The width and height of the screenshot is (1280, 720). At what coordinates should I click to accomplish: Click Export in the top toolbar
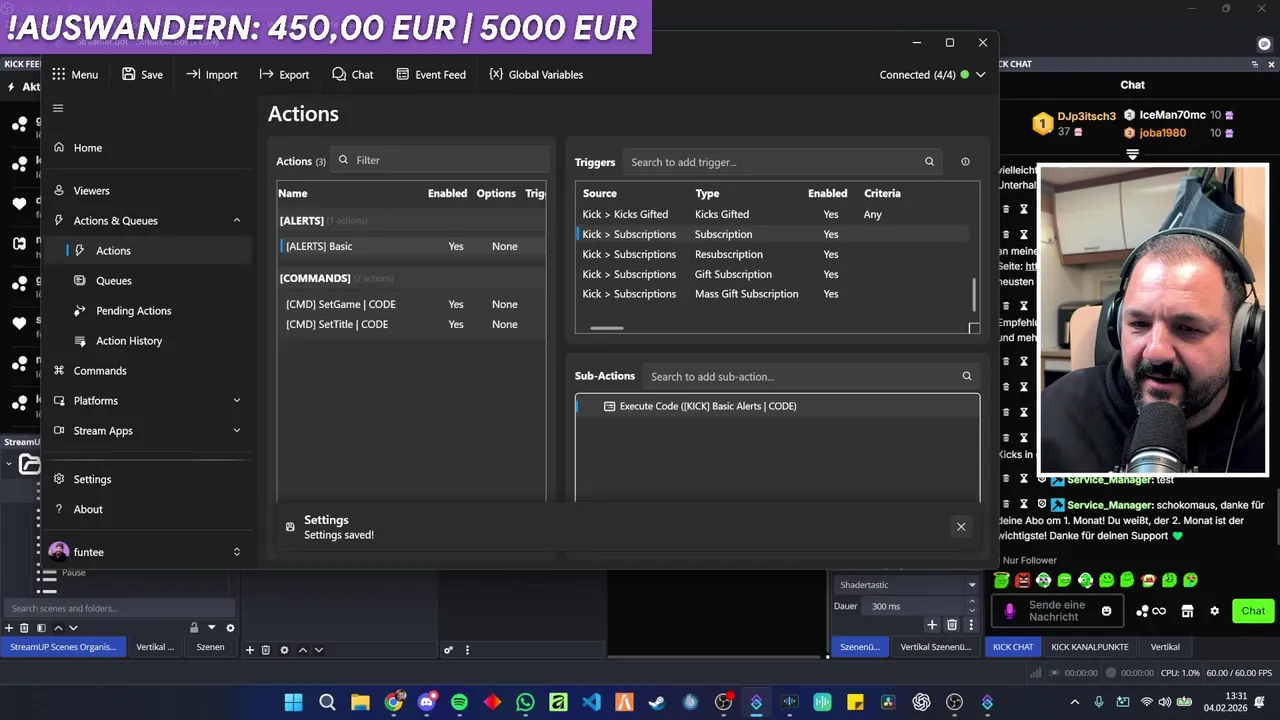(x=284, y=74)
